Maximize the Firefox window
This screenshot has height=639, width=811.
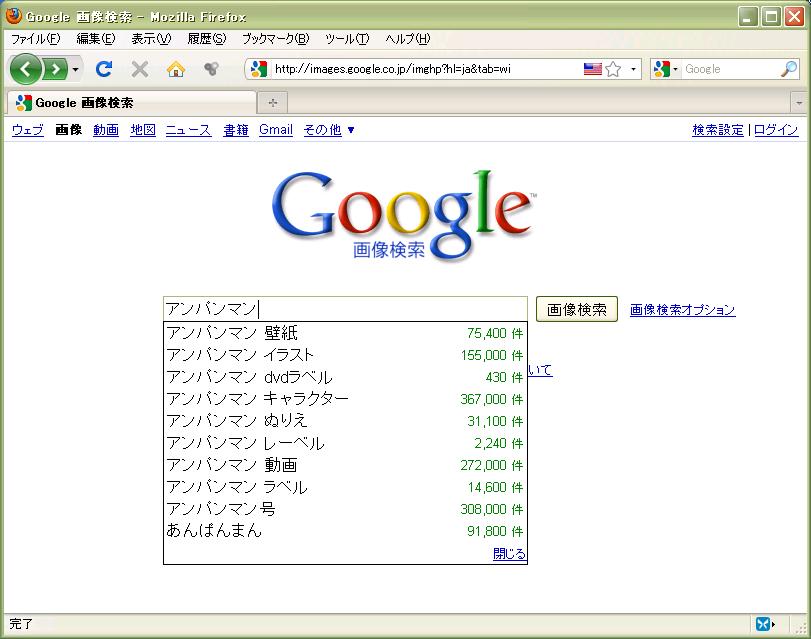[771, 17]
